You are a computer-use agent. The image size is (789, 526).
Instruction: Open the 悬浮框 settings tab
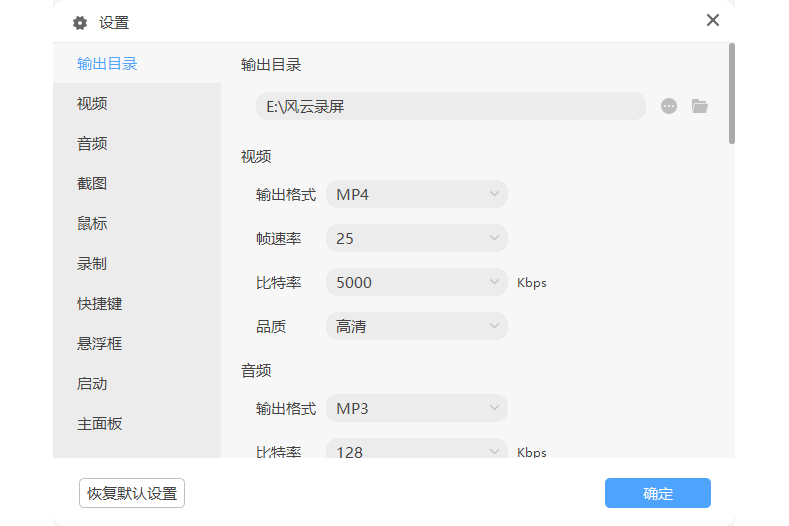[x=100, y=343]
